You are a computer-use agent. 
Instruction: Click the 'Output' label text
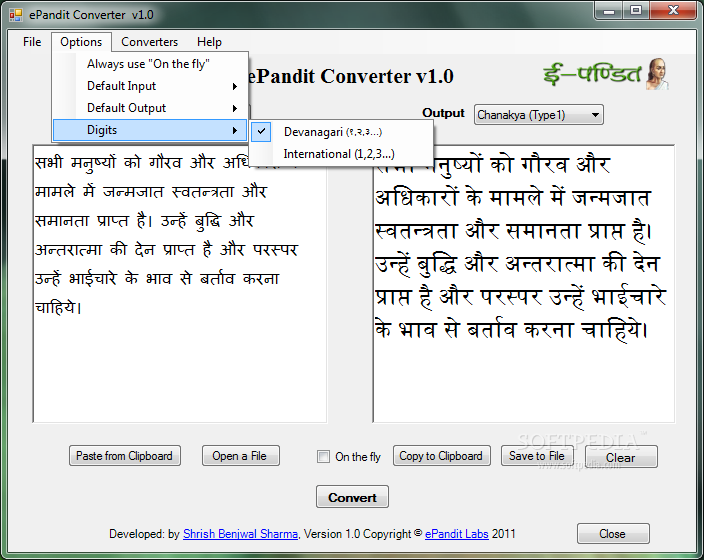pos(443,113)
